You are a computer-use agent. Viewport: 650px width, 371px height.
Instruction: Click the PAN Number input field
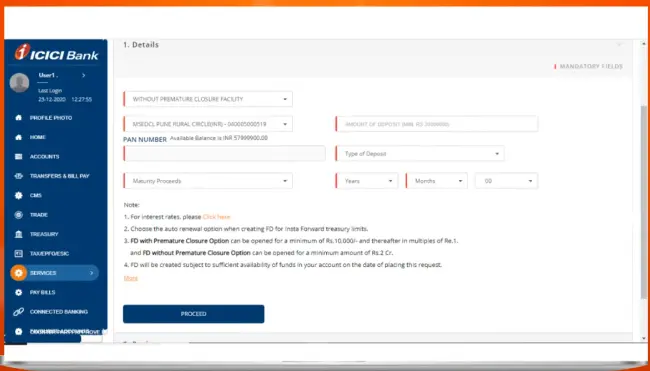coord(224,153)
